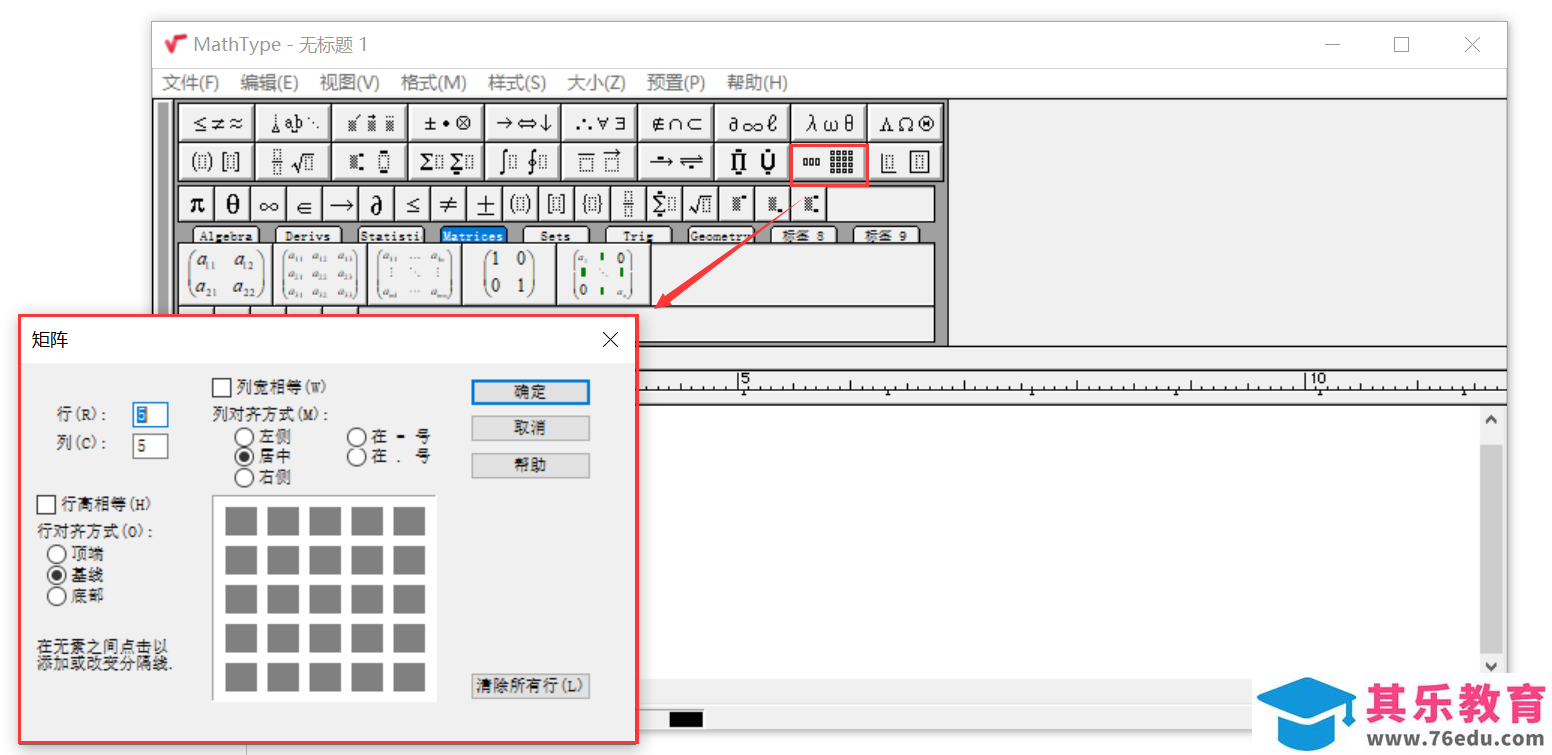Select 左侧 column alignment
Image resolution: width=1552 pixels, height=755 pixels.
(244, 437)
